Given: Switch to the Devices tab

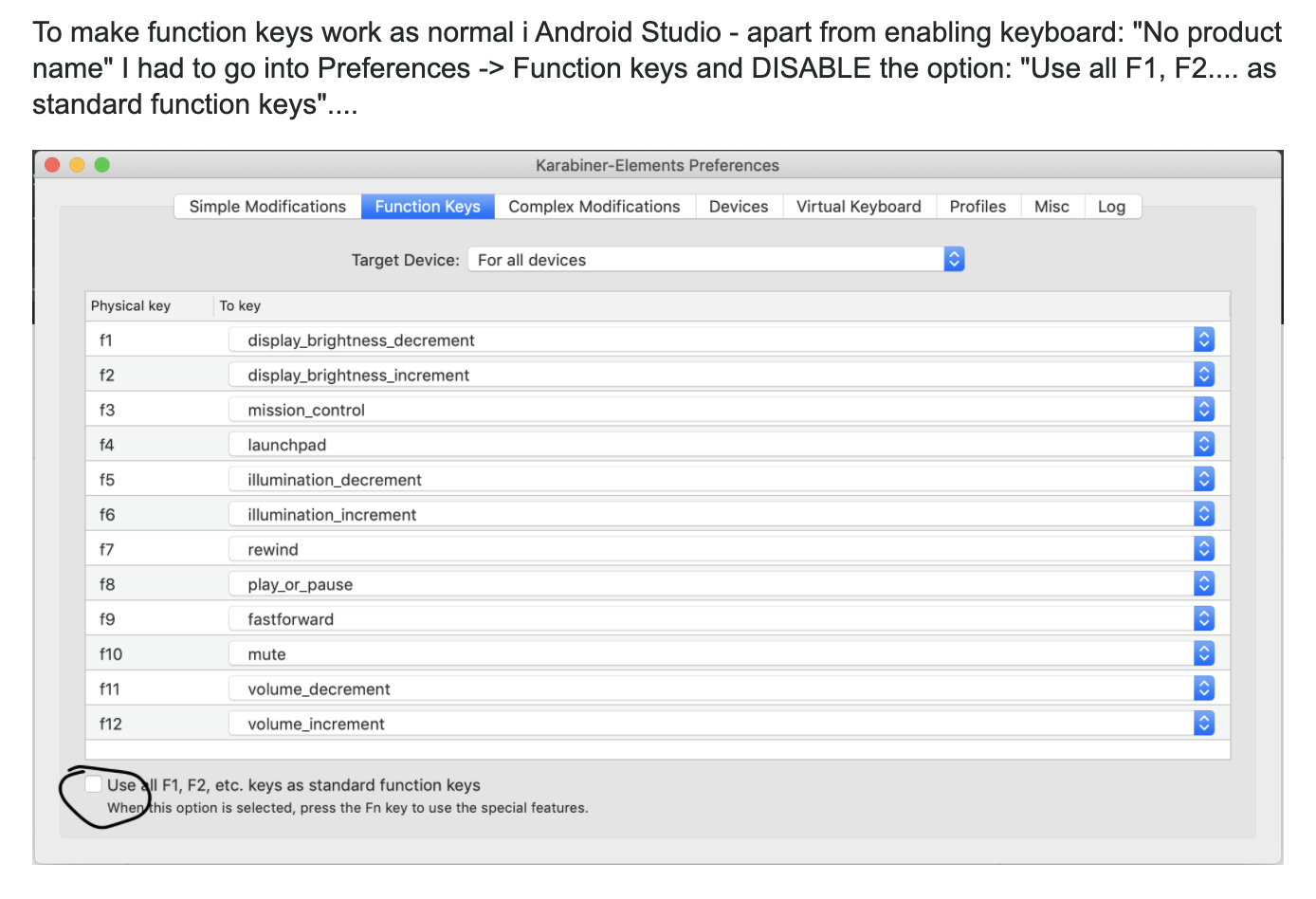Looking at the screenshot, I should (739, 207).
